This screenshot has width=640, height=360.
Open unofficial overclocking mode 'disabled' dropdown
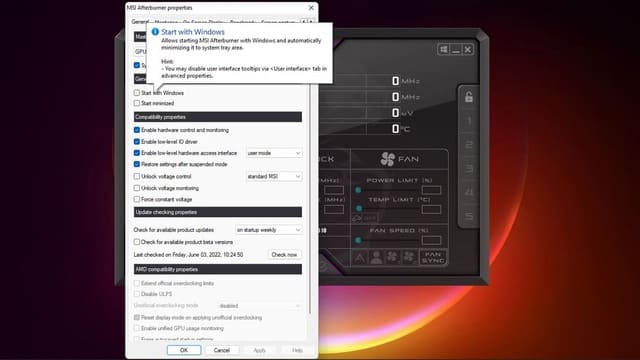tap(260, 306)
